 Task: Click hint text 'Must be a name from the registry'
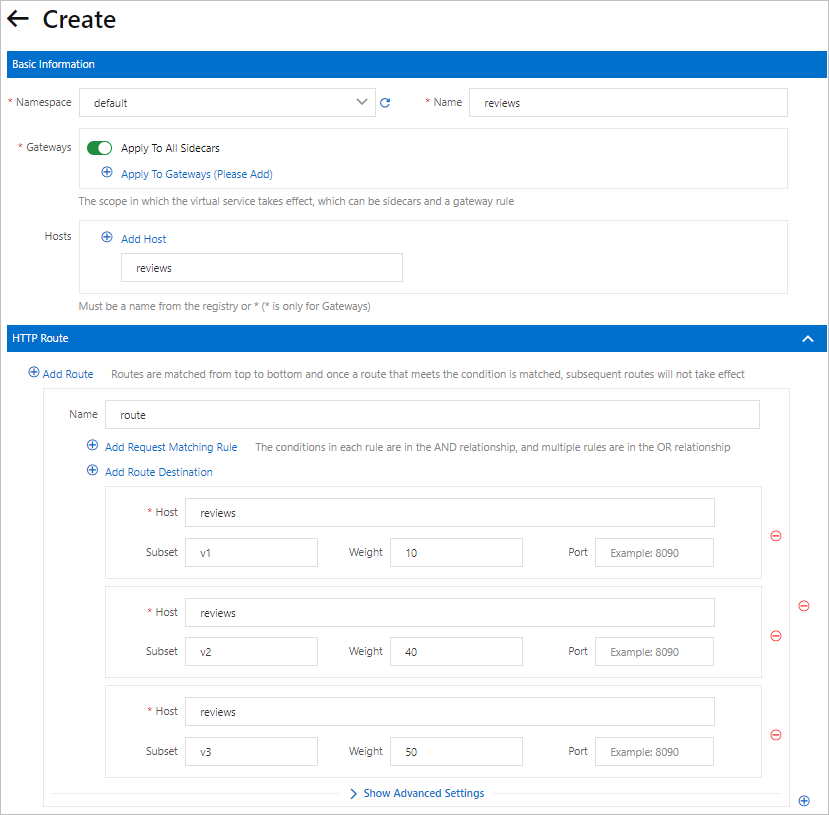point(224,306)
